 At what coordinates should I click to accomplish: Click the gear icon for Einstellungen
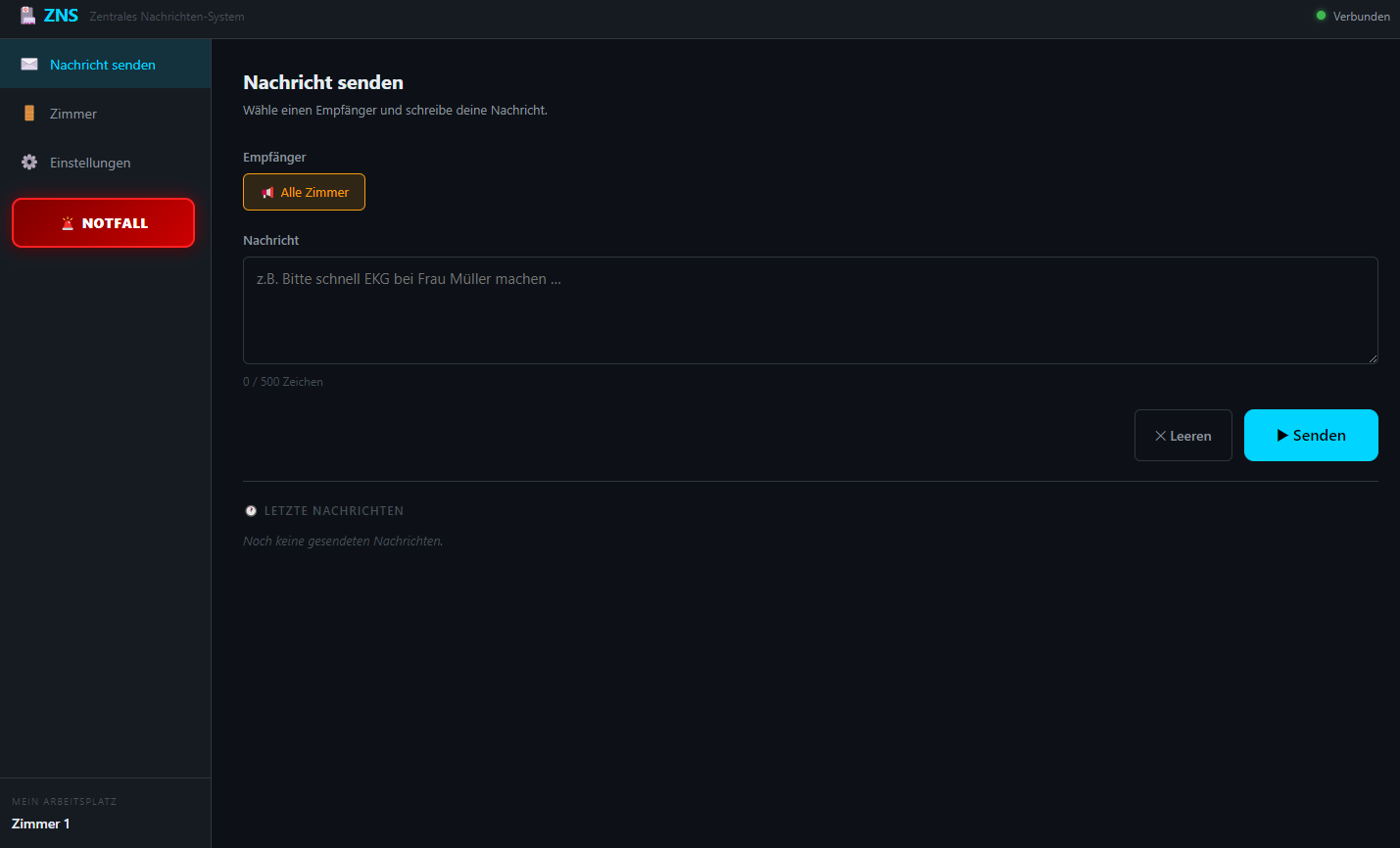click(29, 163)
